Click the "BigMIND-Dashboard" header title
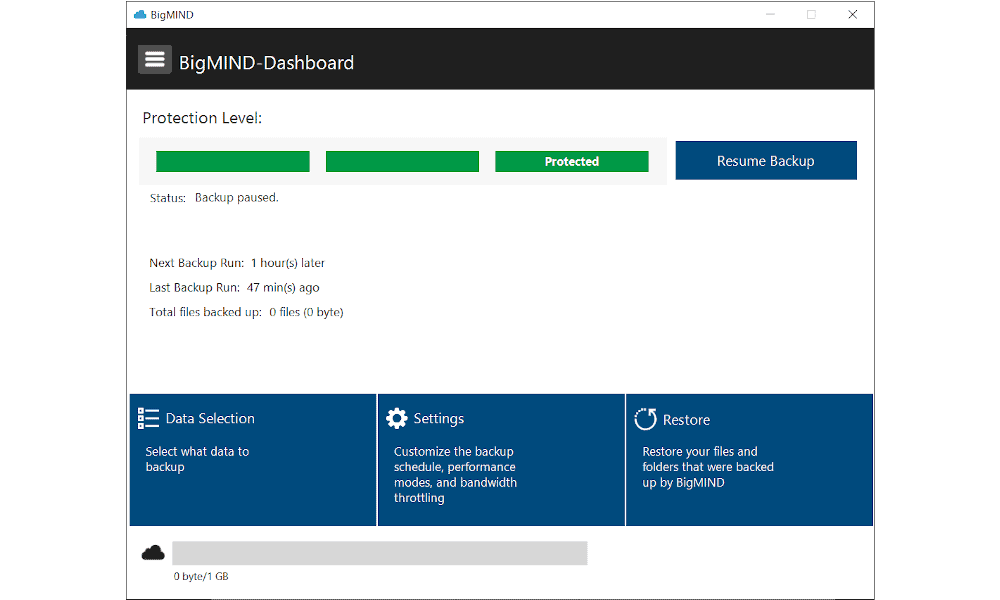The image size is (1000, 600). 267,62
